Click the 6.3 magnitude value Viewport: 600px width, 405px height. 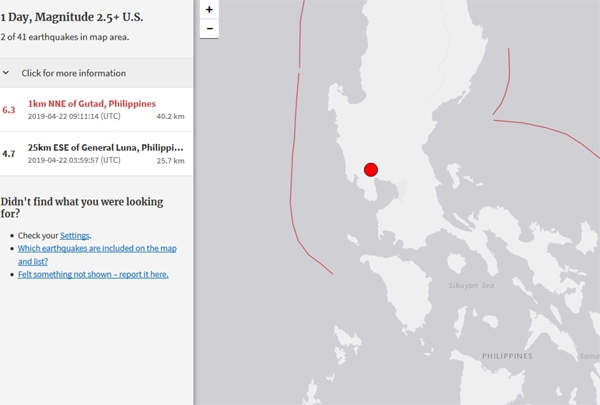pos(9,110)
